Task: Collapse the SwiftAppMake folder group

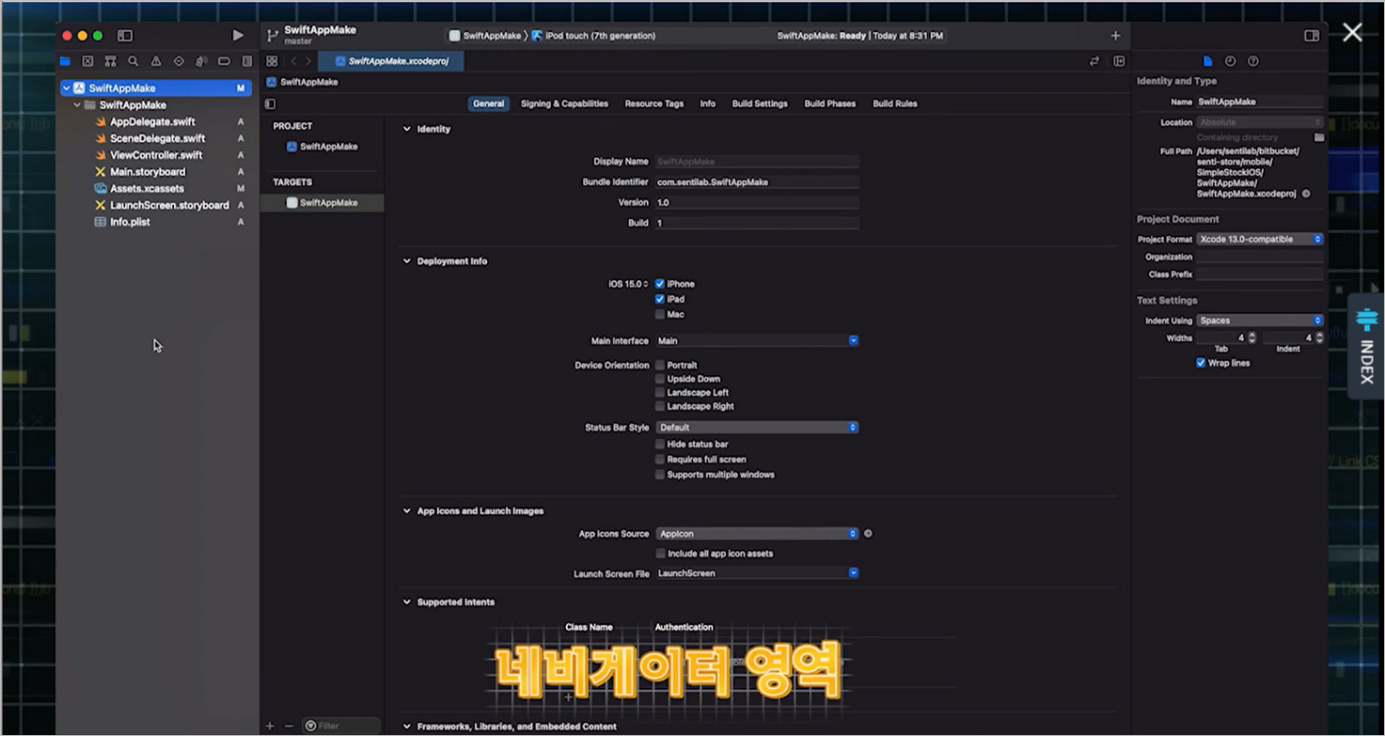Action: click(x=78, y=105)
